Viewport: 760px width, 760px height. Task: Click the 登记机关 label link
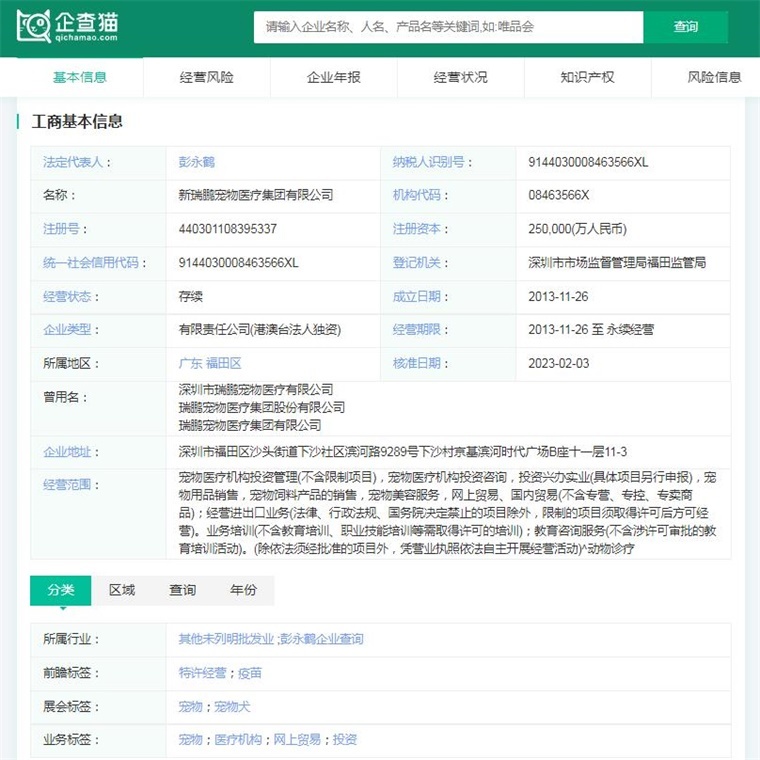pyautogui.click(x=416, y=262)
